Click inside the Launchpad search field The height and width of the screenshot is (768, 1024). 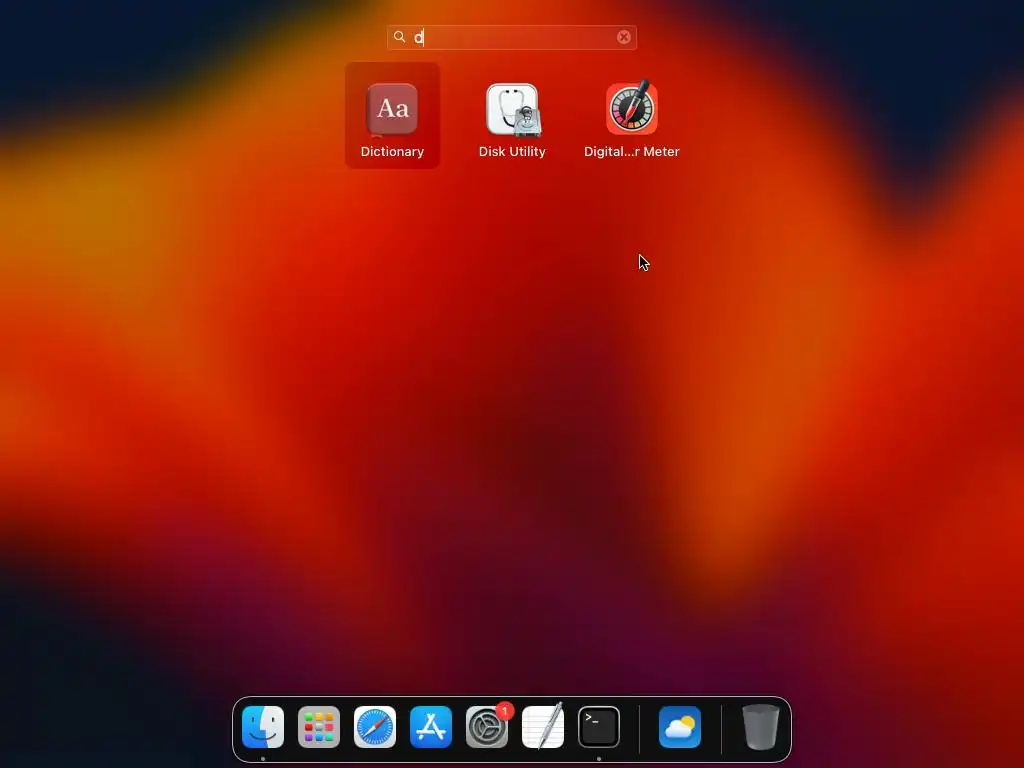pyautogui.click(x=511, y=37)
